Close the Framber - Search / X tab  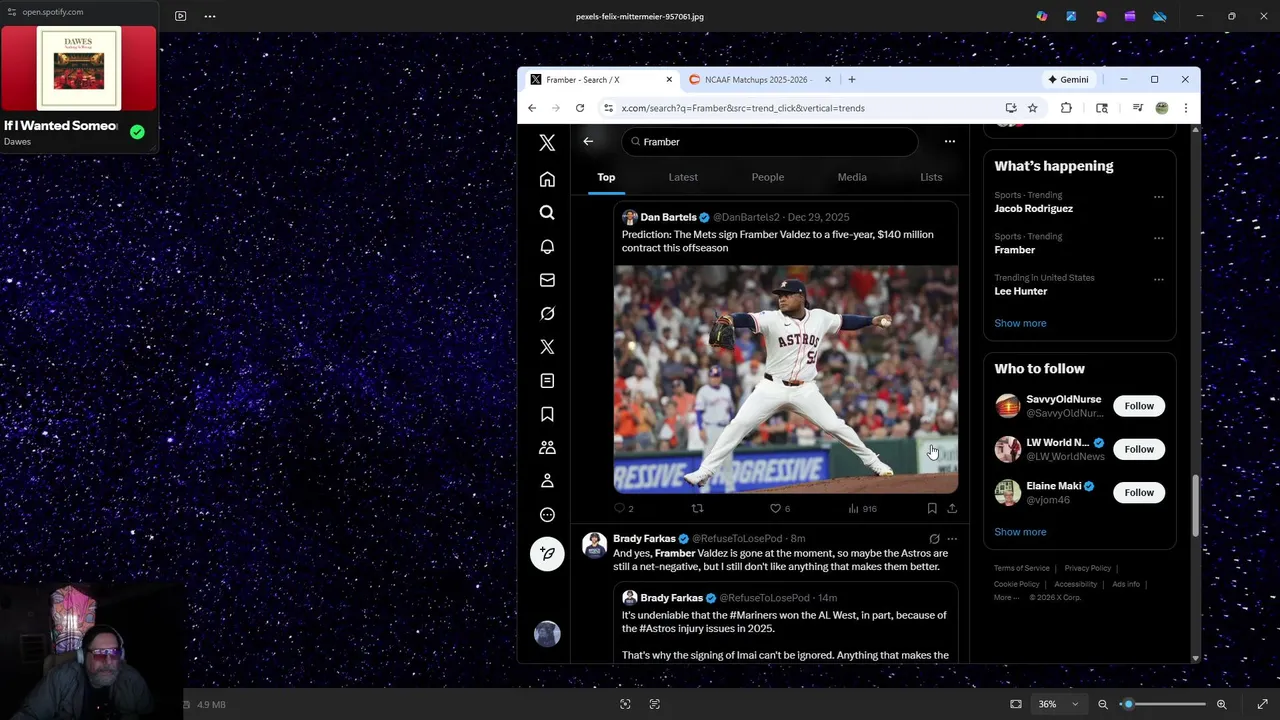point(669,79)
